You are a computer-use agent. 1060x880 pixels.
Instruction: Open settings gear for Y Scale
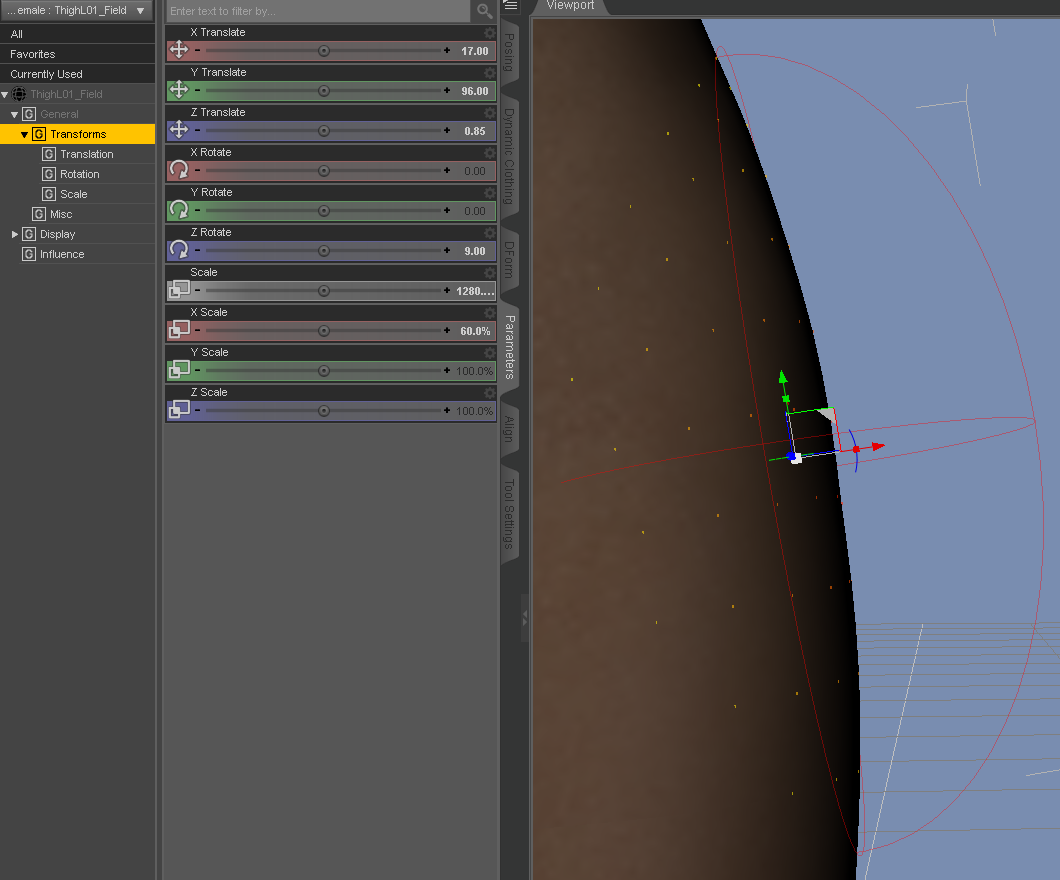point(489,352)
